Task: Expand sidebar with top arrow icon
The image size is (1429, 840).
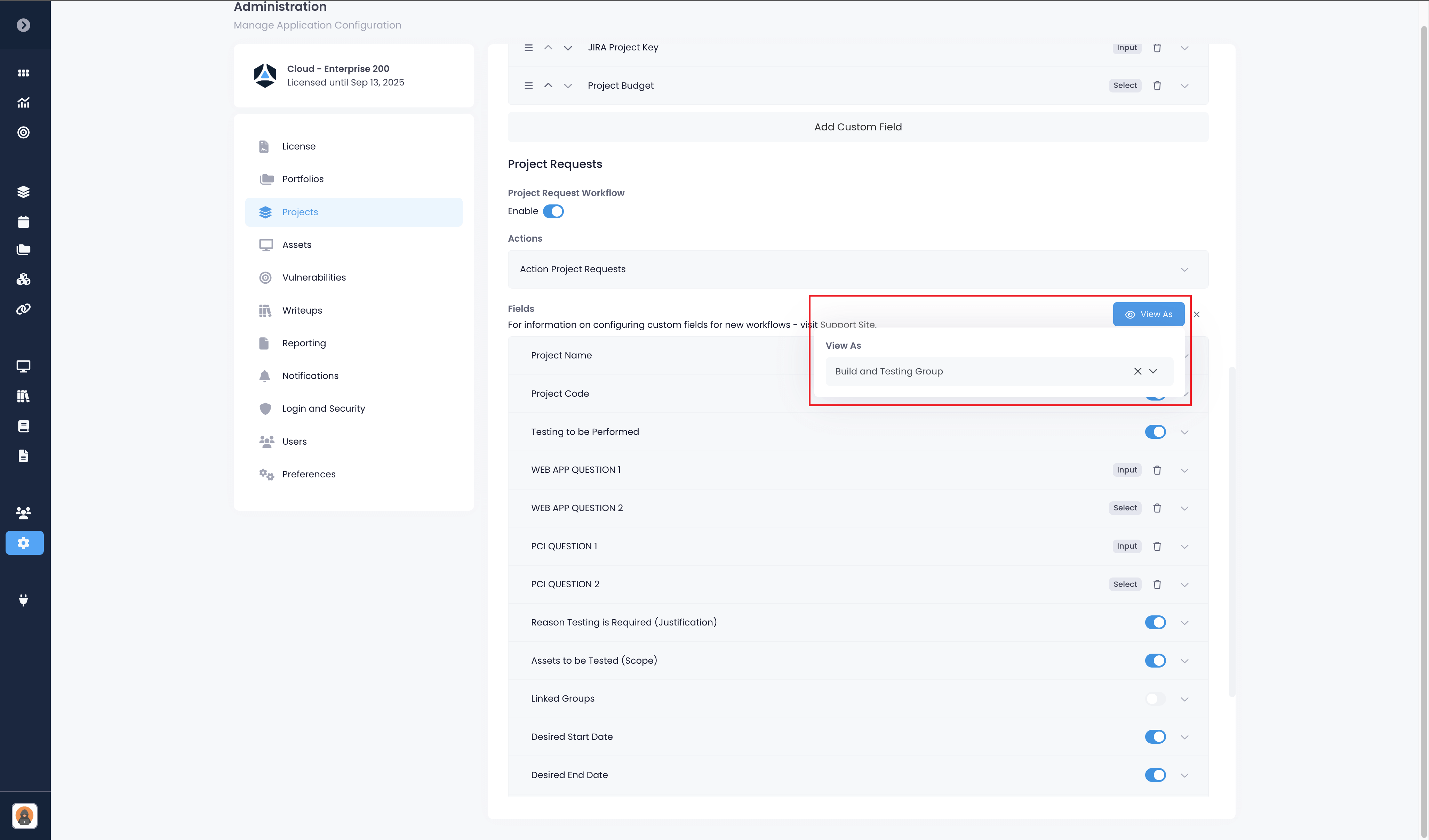Action: [23, 25]
